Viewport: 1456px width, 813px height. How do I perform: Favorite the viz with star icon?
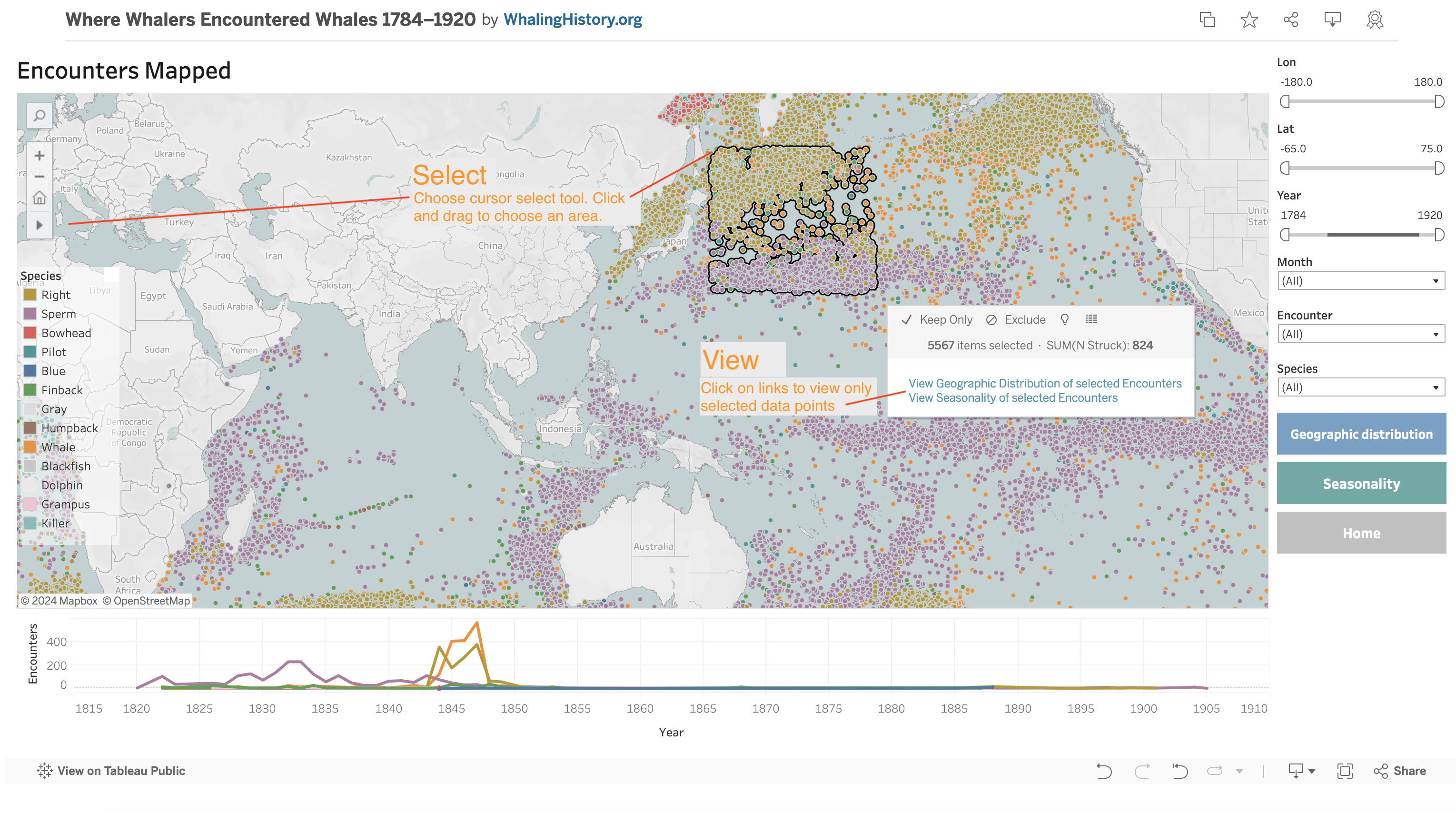tap(1249, 20)
